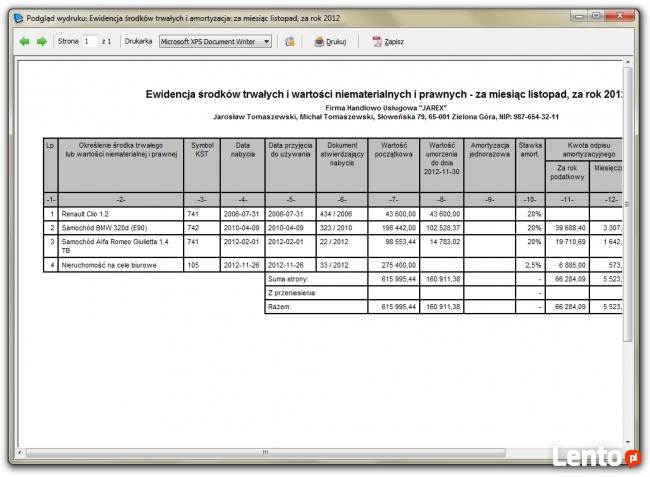Minimize the print preview window

tap(580, 17)
